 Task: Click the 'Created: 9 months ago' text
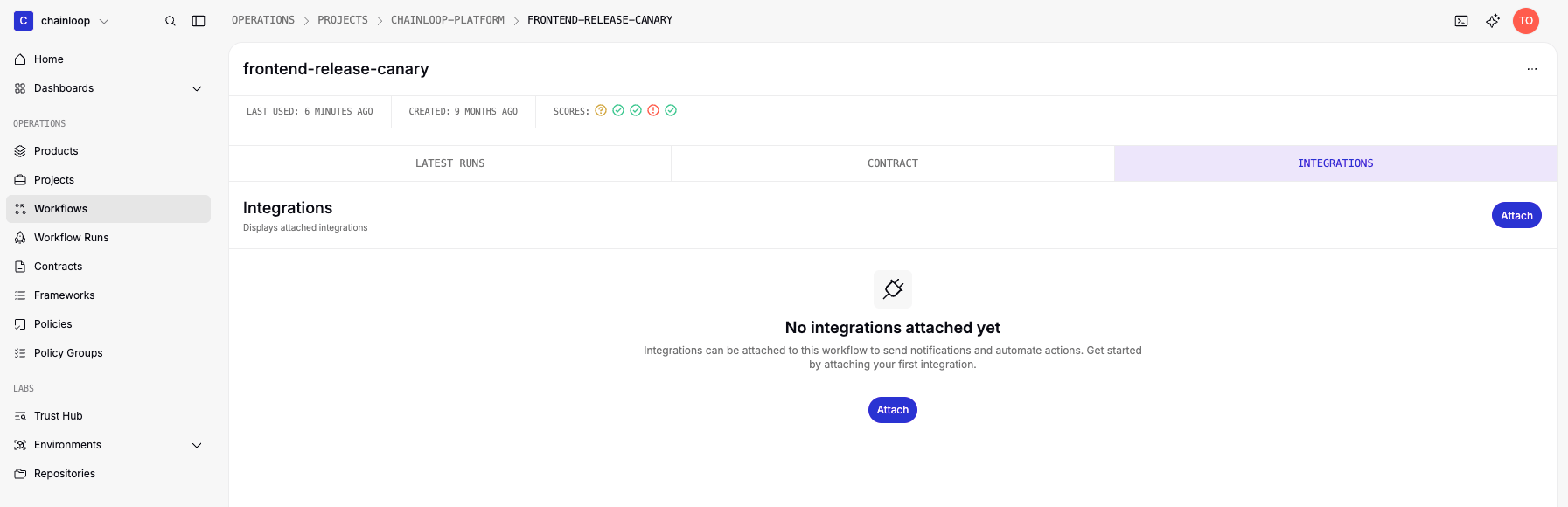(463, 112)
